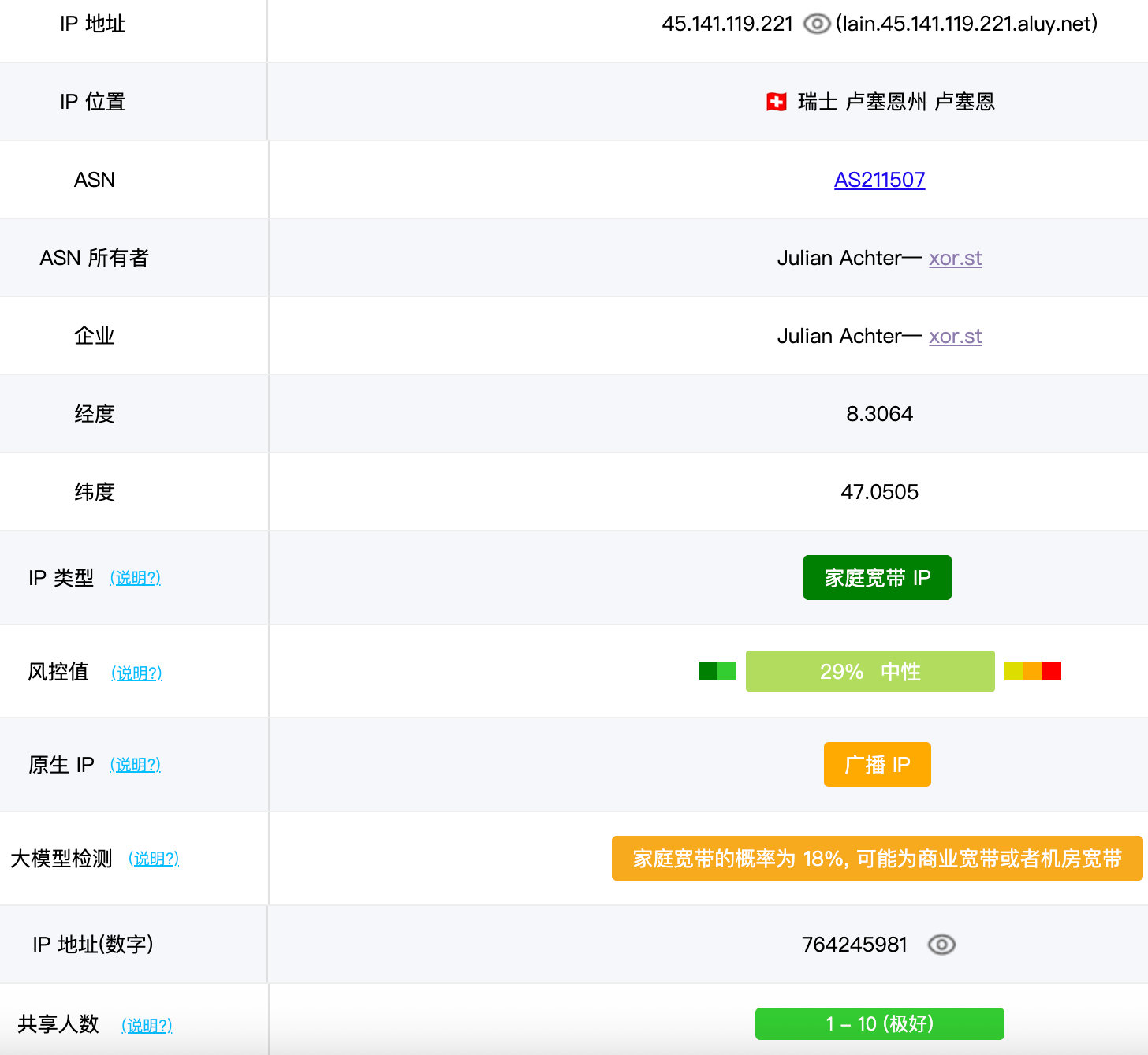This screenshot has height=1055, width=1148.
Task: Show the 说明? help for 原生 IP
Action: pyautogui.click(x=136, y=765)
